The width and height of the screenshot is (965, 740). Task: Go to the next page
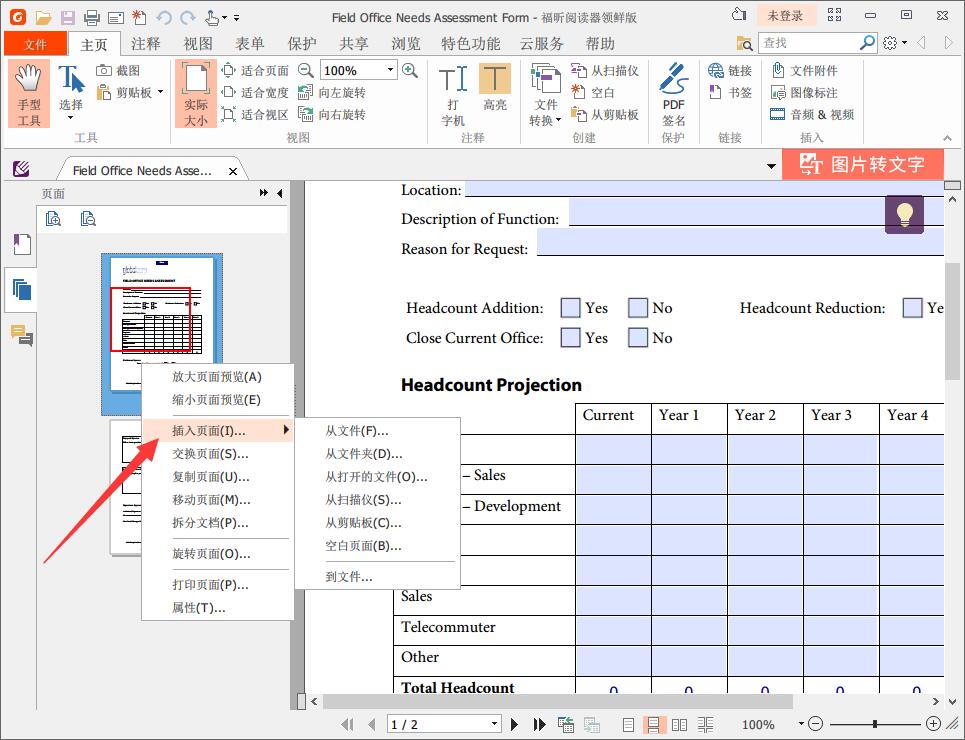514,725
